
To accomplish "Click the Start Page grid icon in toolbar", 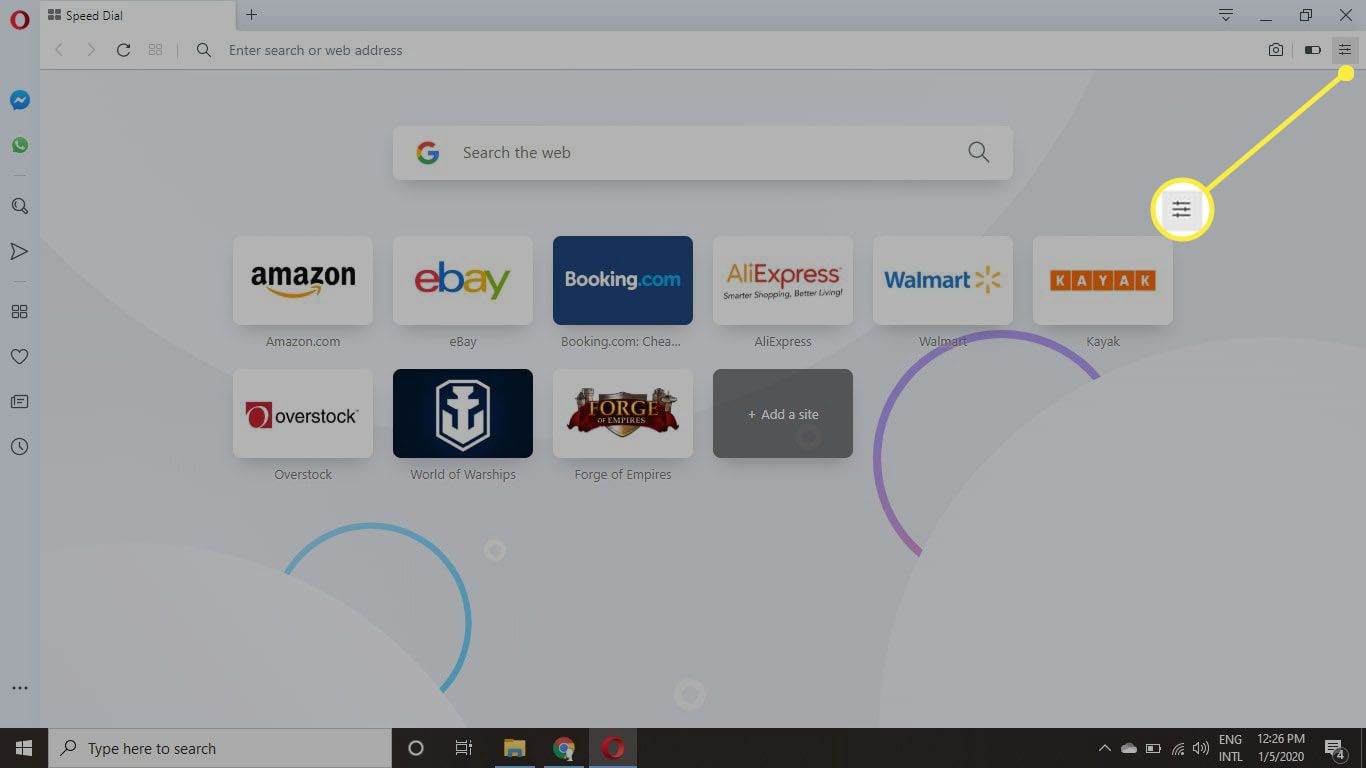I will click(155, 50).
